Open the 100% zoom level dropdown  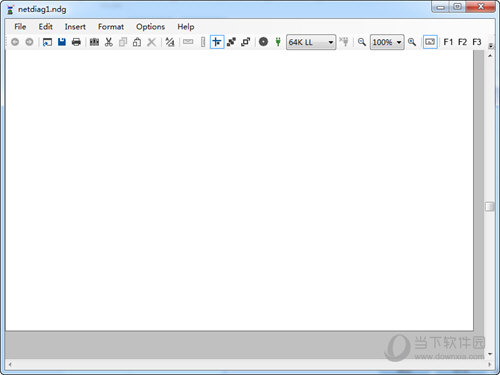387,42
